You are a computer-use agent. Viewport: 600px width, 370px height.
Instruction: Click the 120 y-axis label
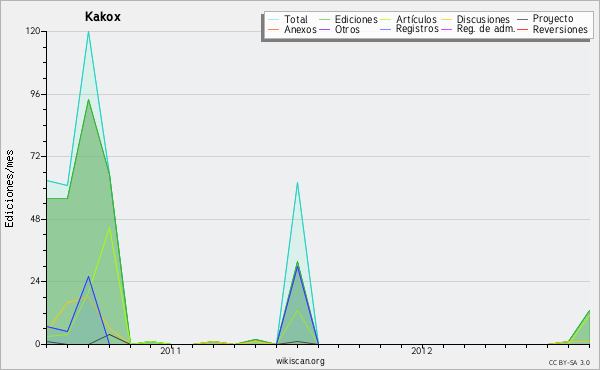[x=33, y=31]
